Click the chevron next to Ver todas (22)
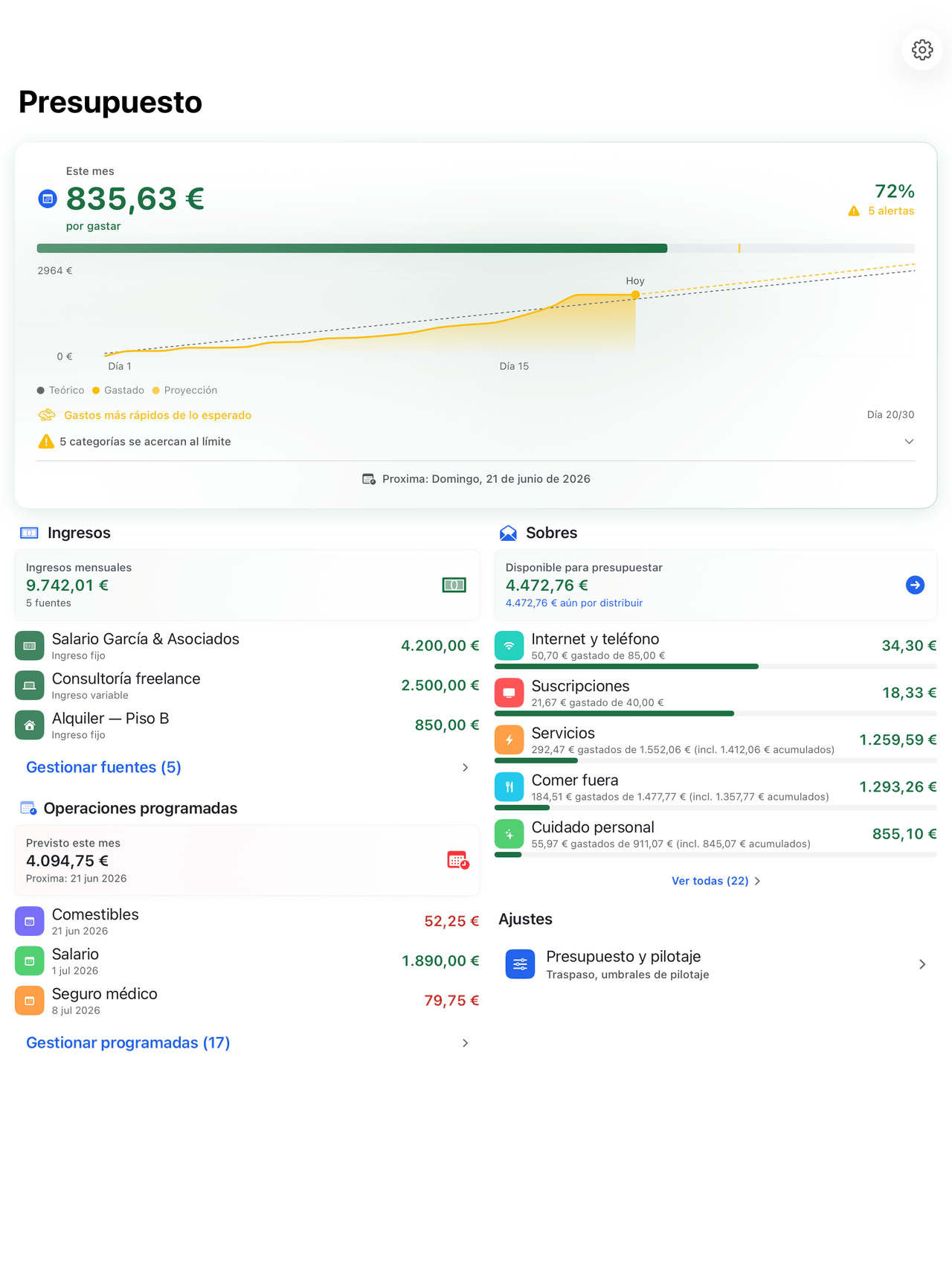 click(757, 881)
